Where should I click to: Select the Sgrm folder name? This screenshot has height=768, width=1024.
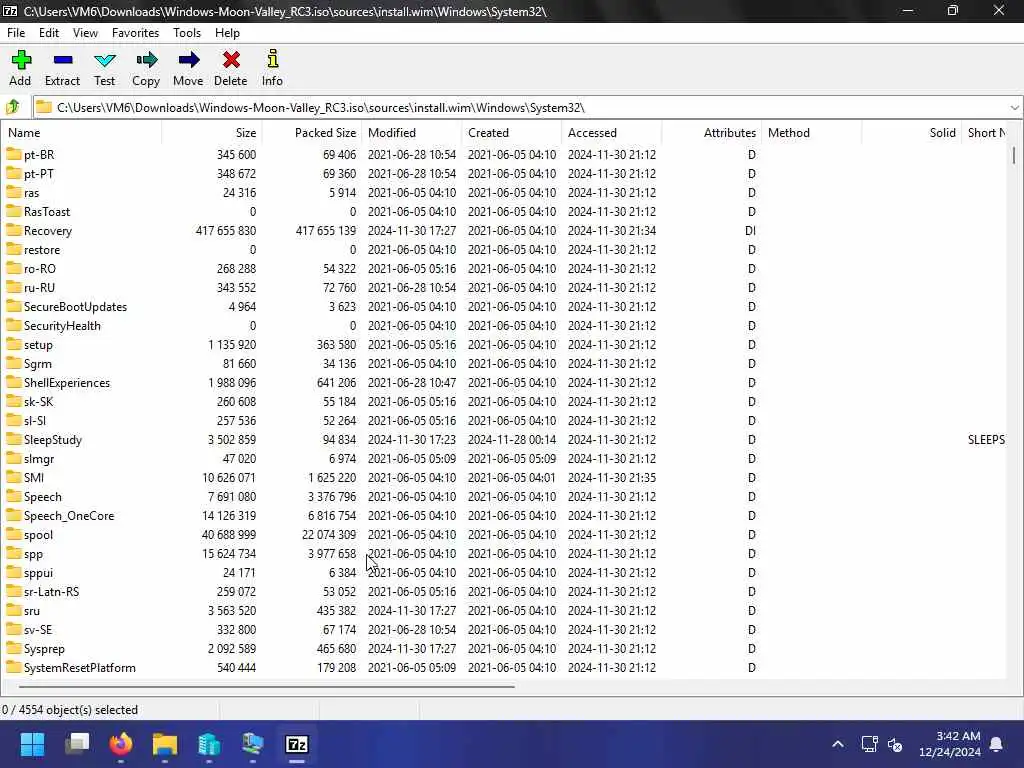tap(38, 363)
